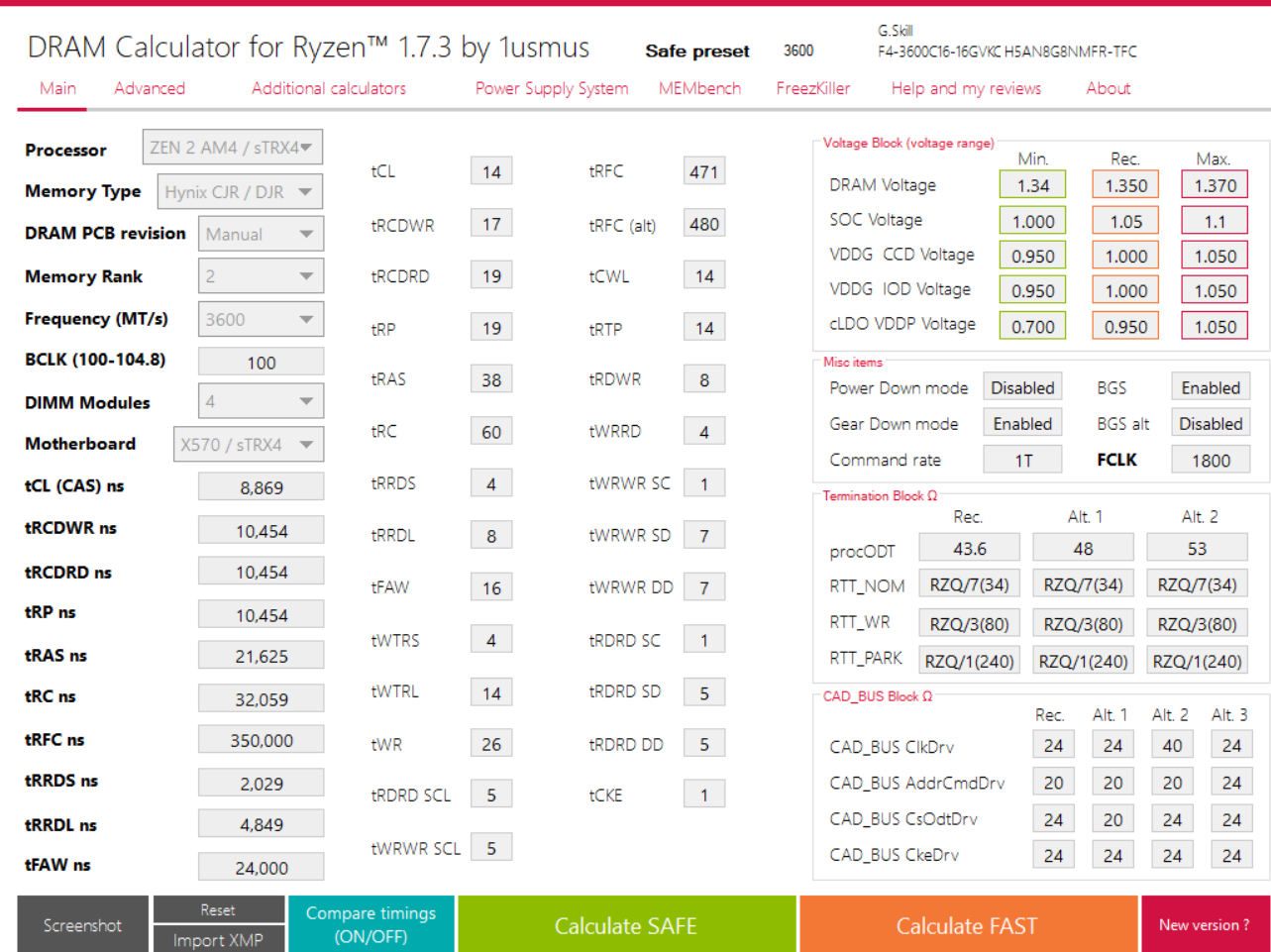Screen dimensions: 1271x952
Task: Click the Reset button
Action: 218,909
